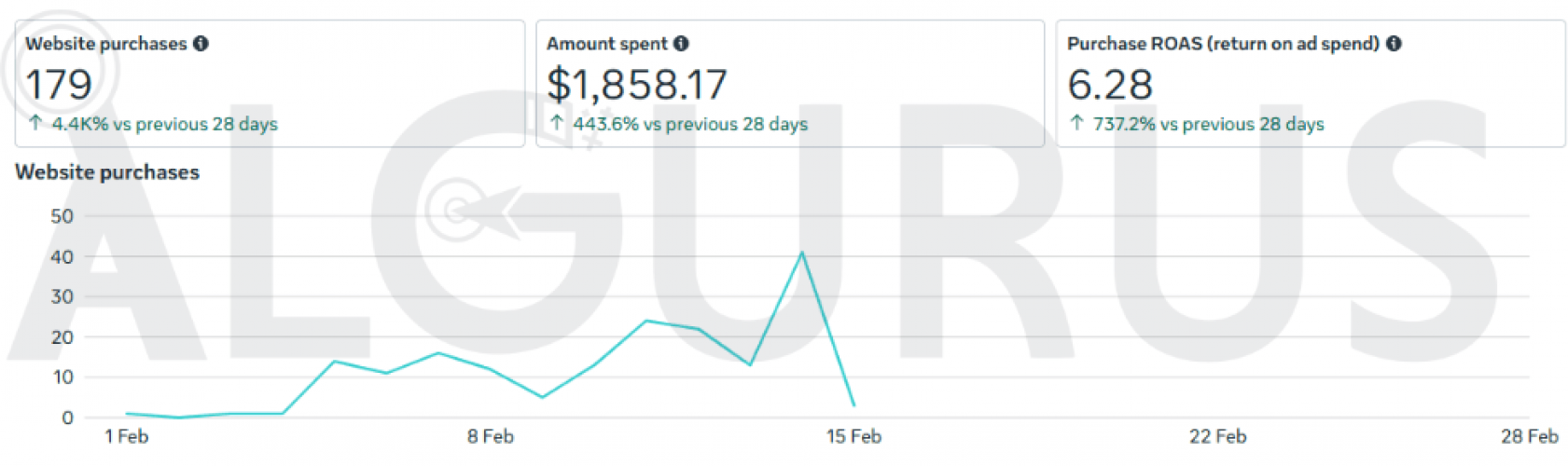Click the 179 purchases value

(59, 85)
